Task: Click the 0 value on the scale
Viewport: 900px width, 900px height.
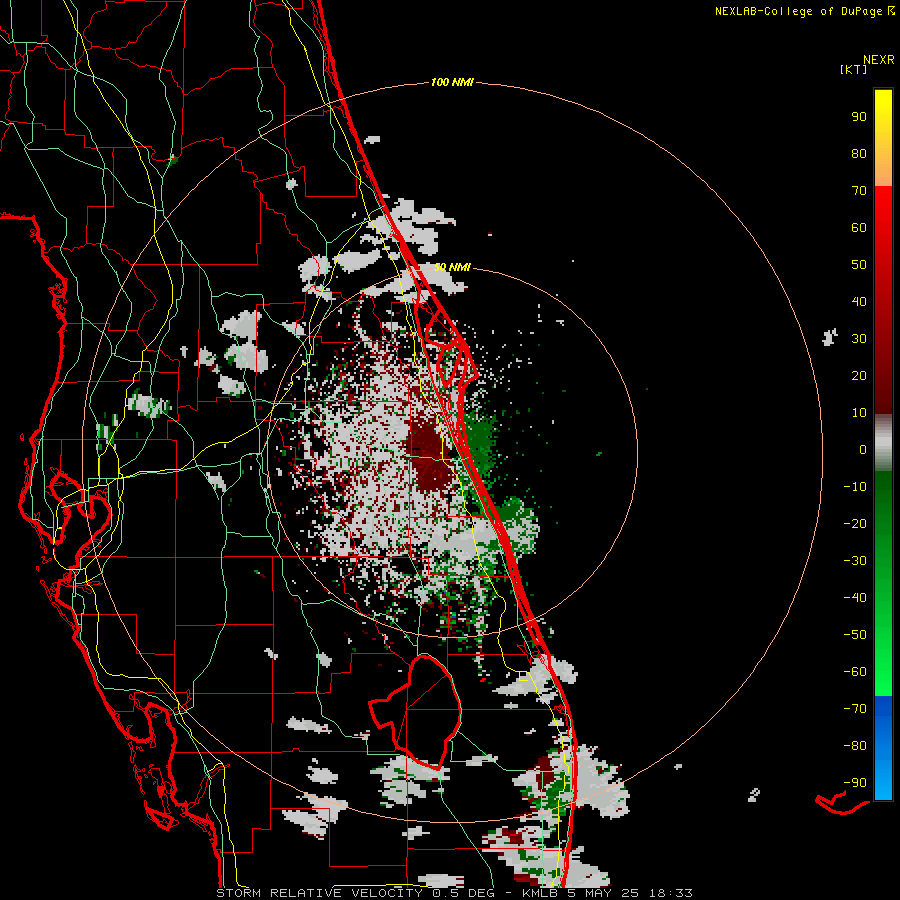Action: point(863,450)
